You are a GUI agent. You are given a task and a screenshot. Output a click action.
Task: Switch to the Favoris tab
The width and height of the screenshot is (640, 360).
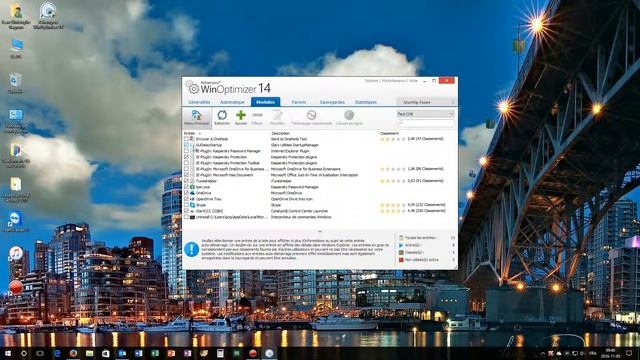pos(299,102)
